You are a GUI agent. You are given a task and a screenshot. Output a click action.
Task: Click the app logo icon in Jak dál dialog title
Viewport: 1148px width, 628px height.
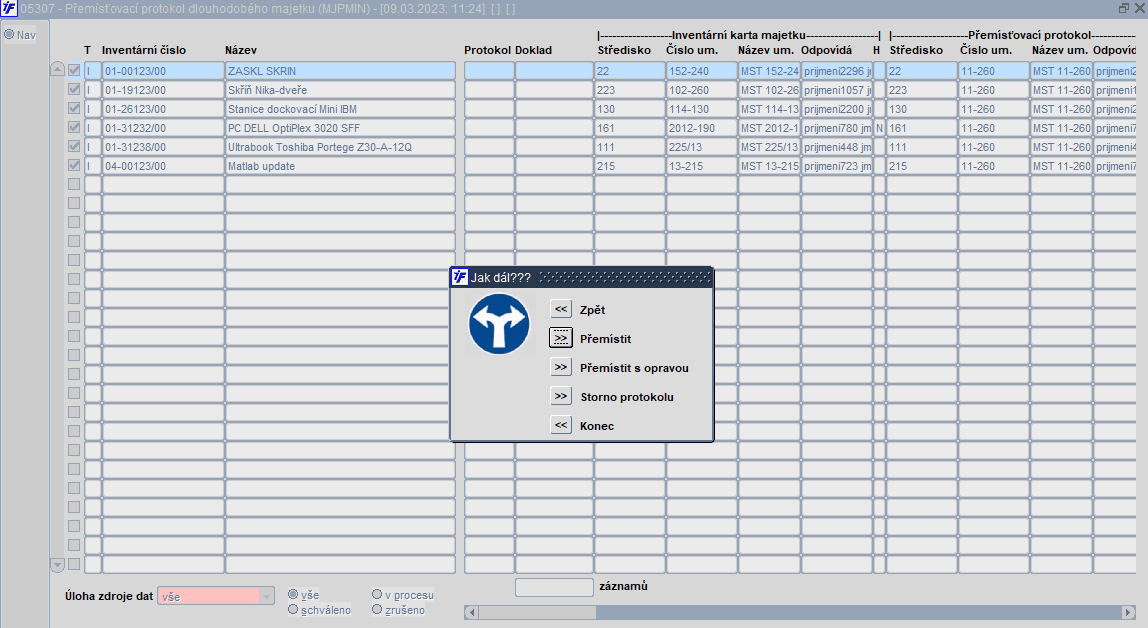pos(459,277)
